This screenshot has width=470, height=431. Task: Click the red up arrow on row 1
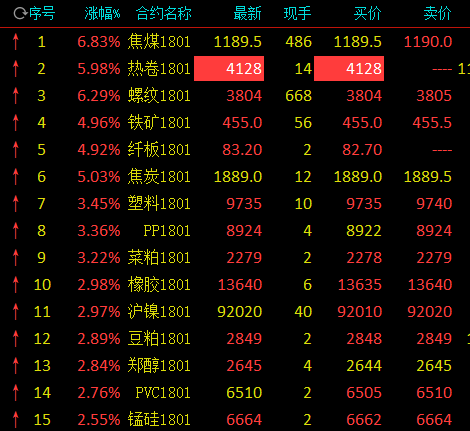coord(15,42)
